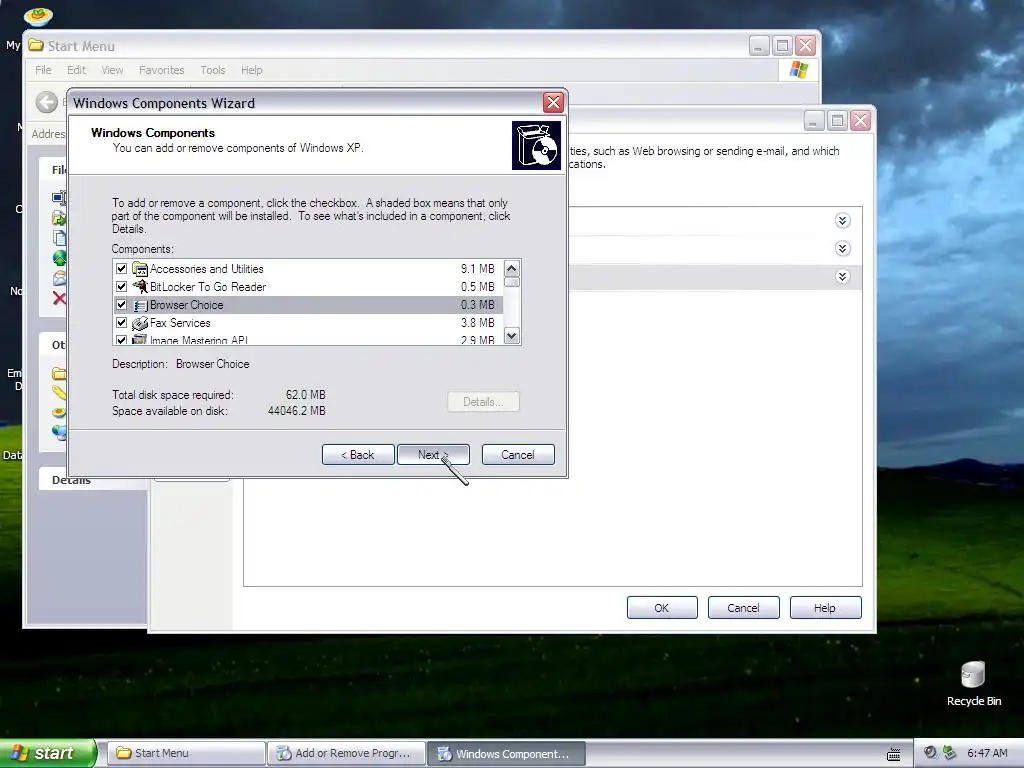The width and height of the screenshot is (1024, 768).
Task: Click the green globe publish icon in sidebar
Action: 59,258
